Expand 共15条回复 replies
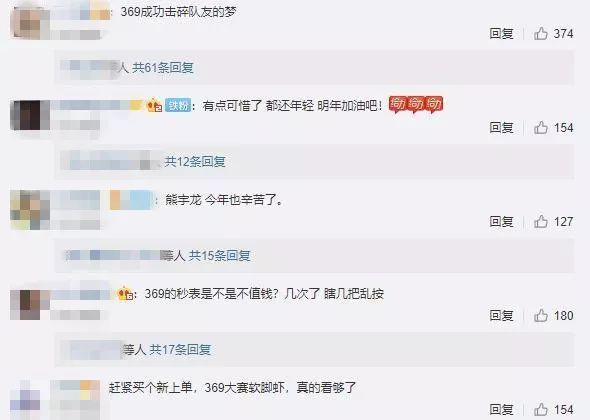590x420 pixels. pyautogui.click(x=219, y=256)
